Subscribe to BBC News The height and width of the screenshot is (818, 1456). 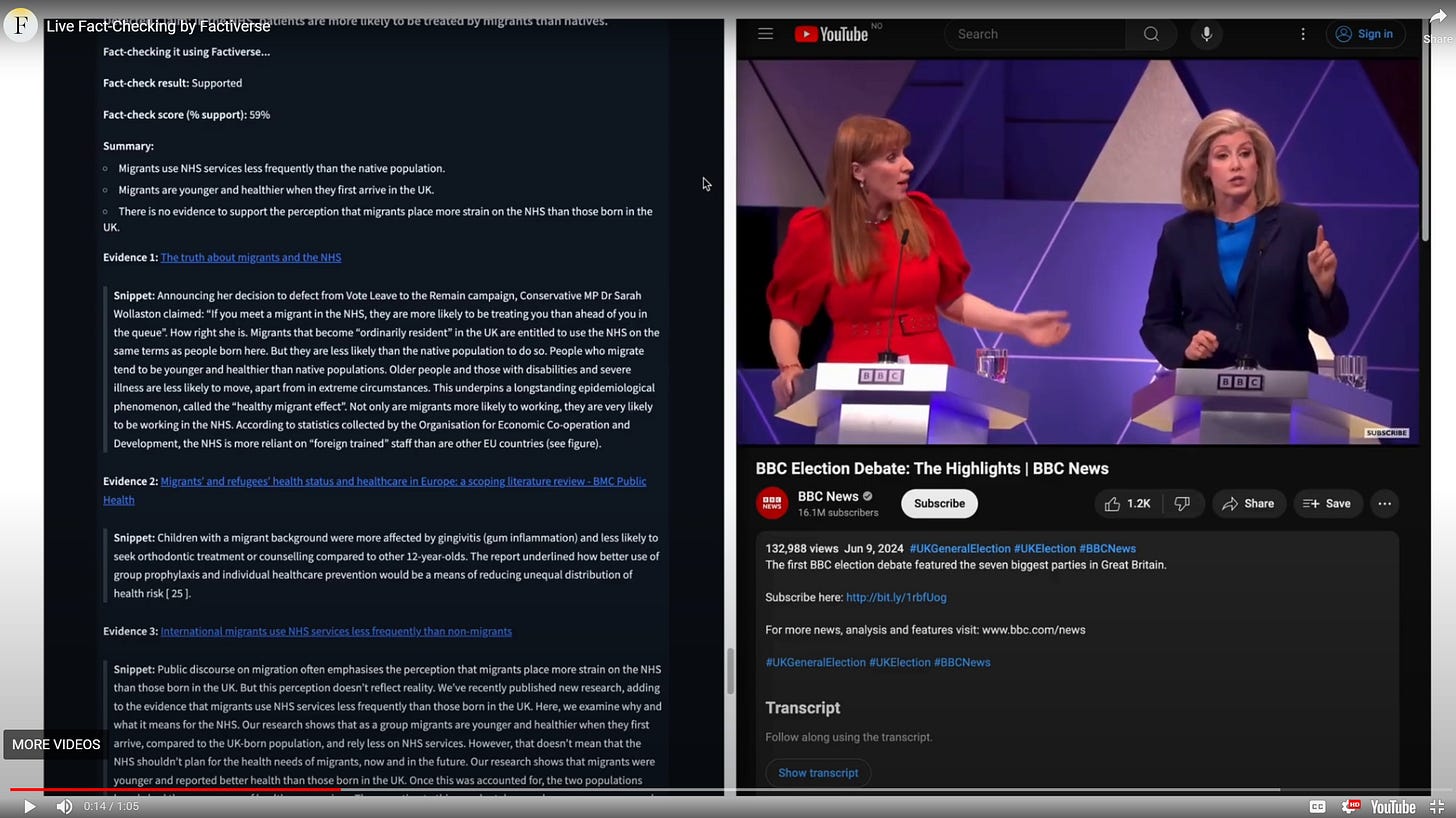pyautogui.click(x=939, y=503)
